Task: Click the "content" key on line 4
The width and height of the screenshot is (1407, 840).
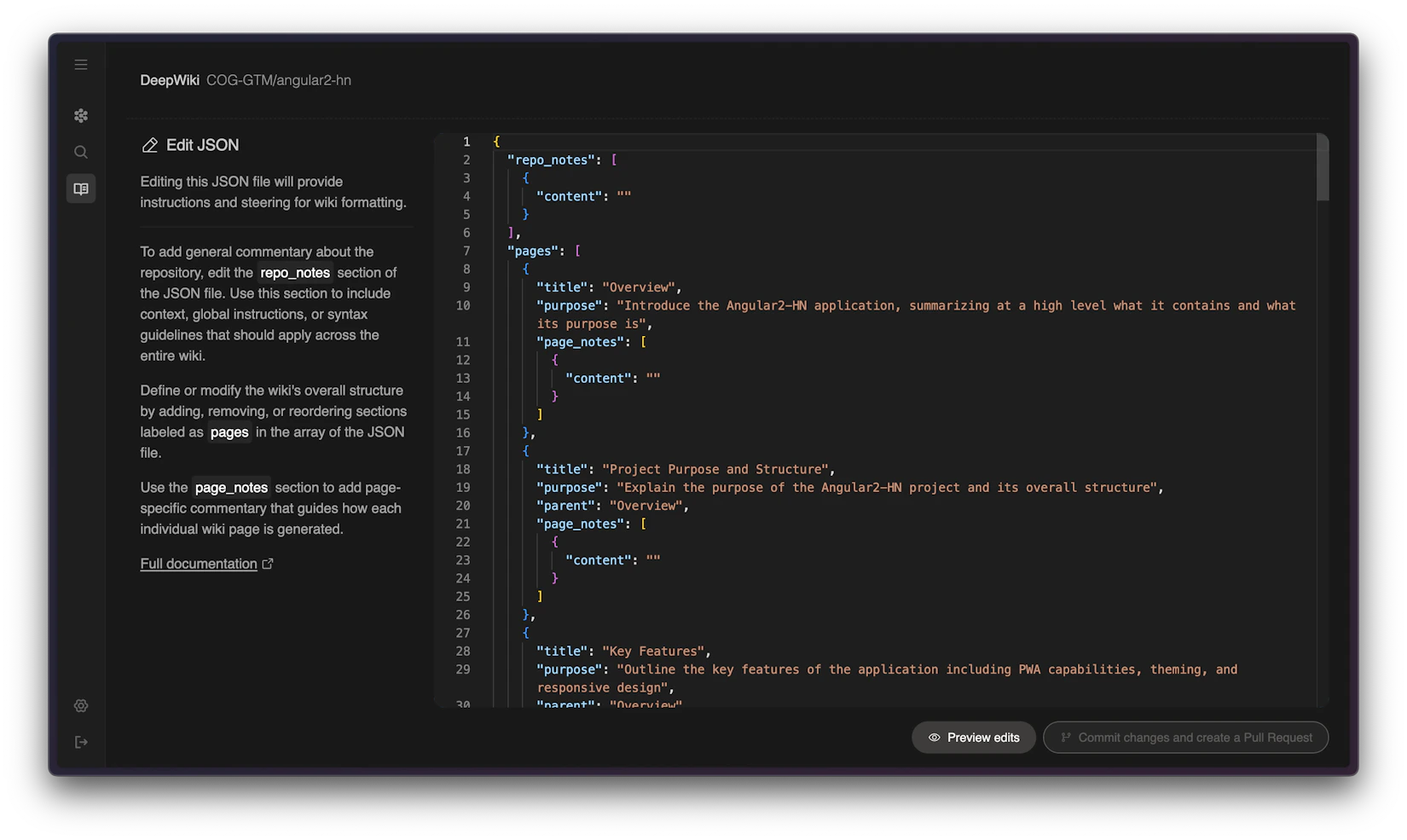Action: (570, 196)
